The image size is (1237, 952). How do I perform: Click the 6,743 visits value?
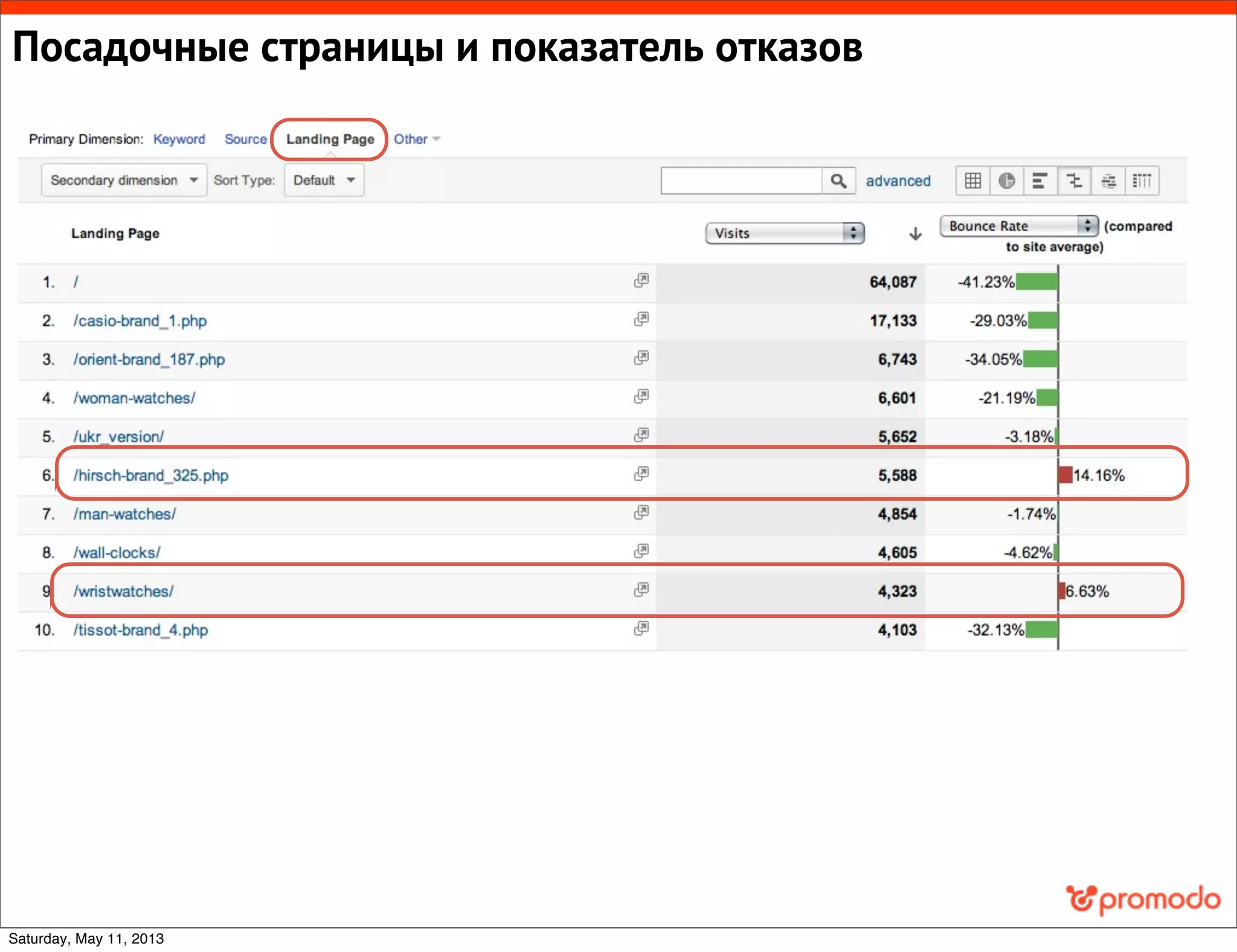(897, 359)
